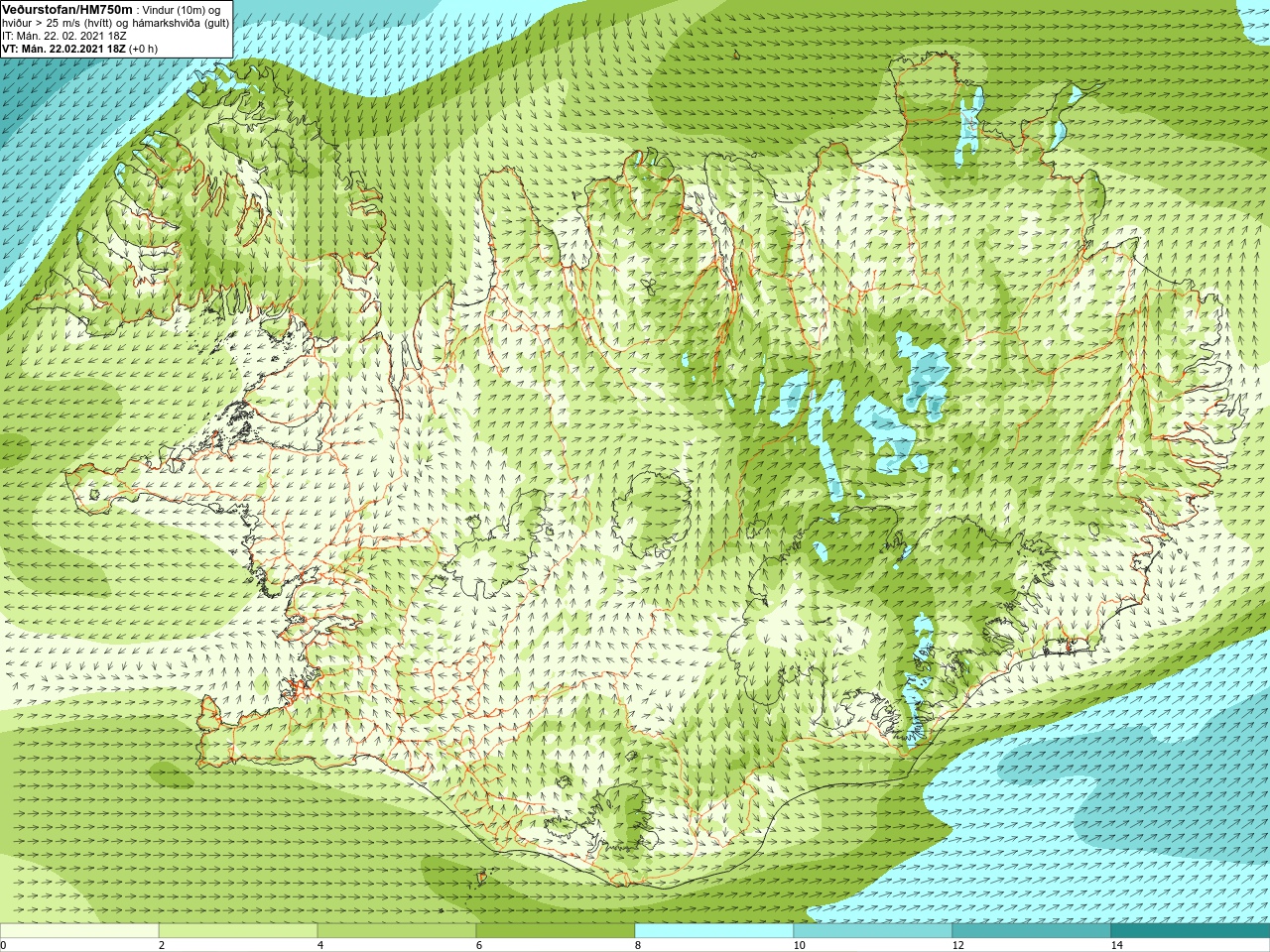Click the "Vindur (10m) og" header text
The width and height of the screenshot is (1270, 952).
tap(183, 10)
